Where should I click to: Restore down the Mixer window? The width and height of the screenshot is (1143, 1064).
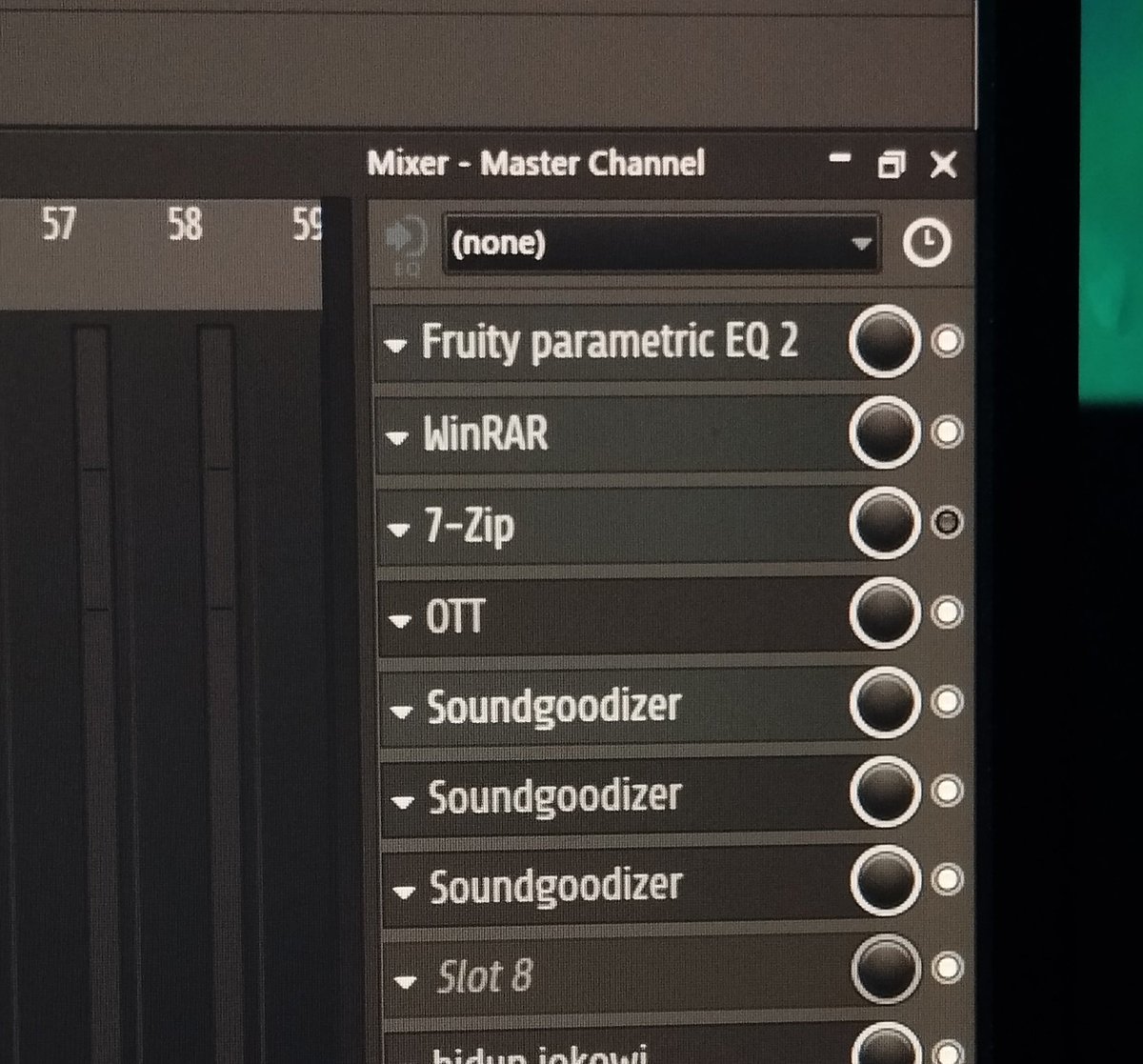tap(890, 164)
